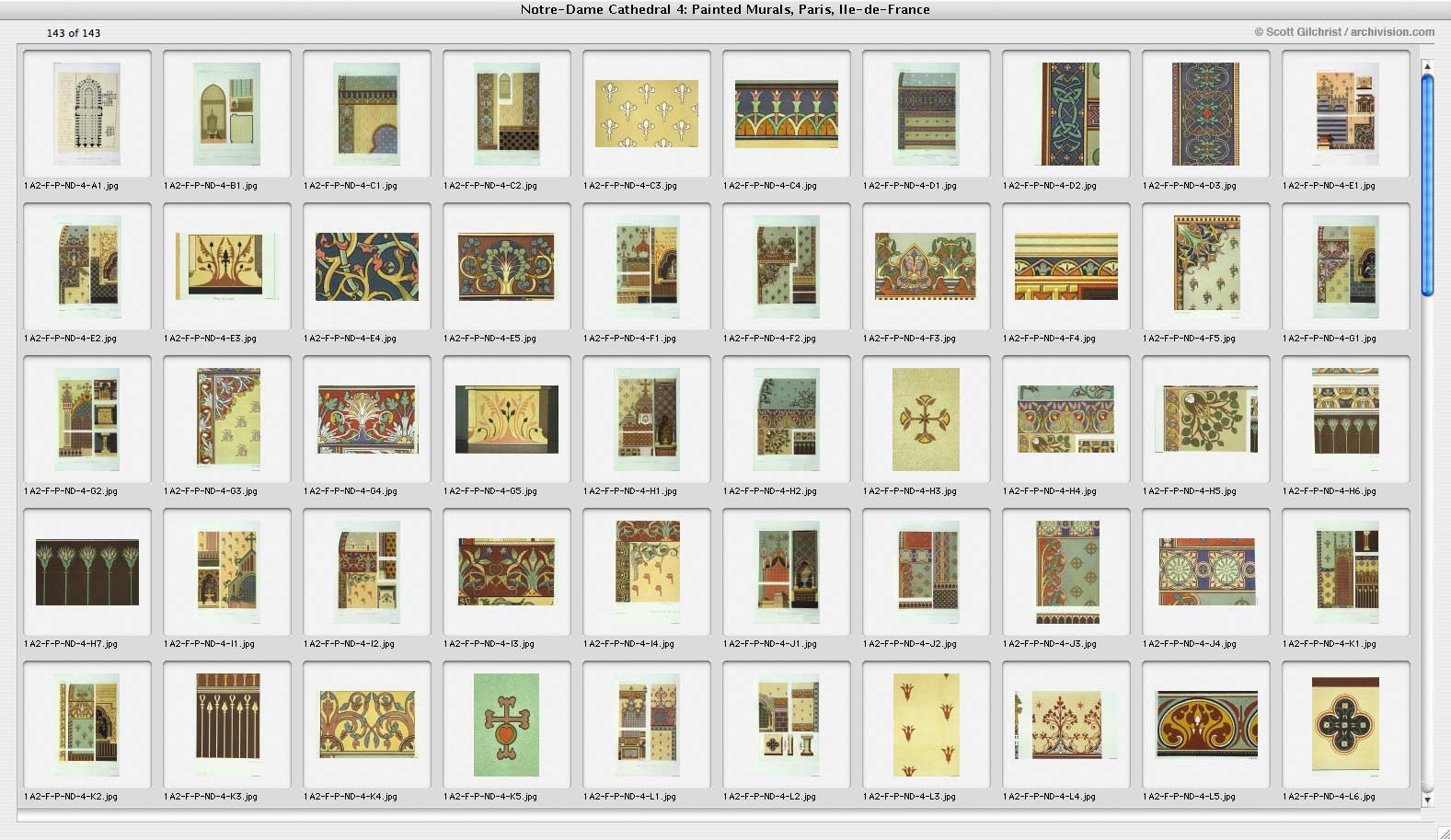Select thumbnail 1A2-F-P-ND-4-G5.jpg
1451x840 pixels.
coord(507,419)
